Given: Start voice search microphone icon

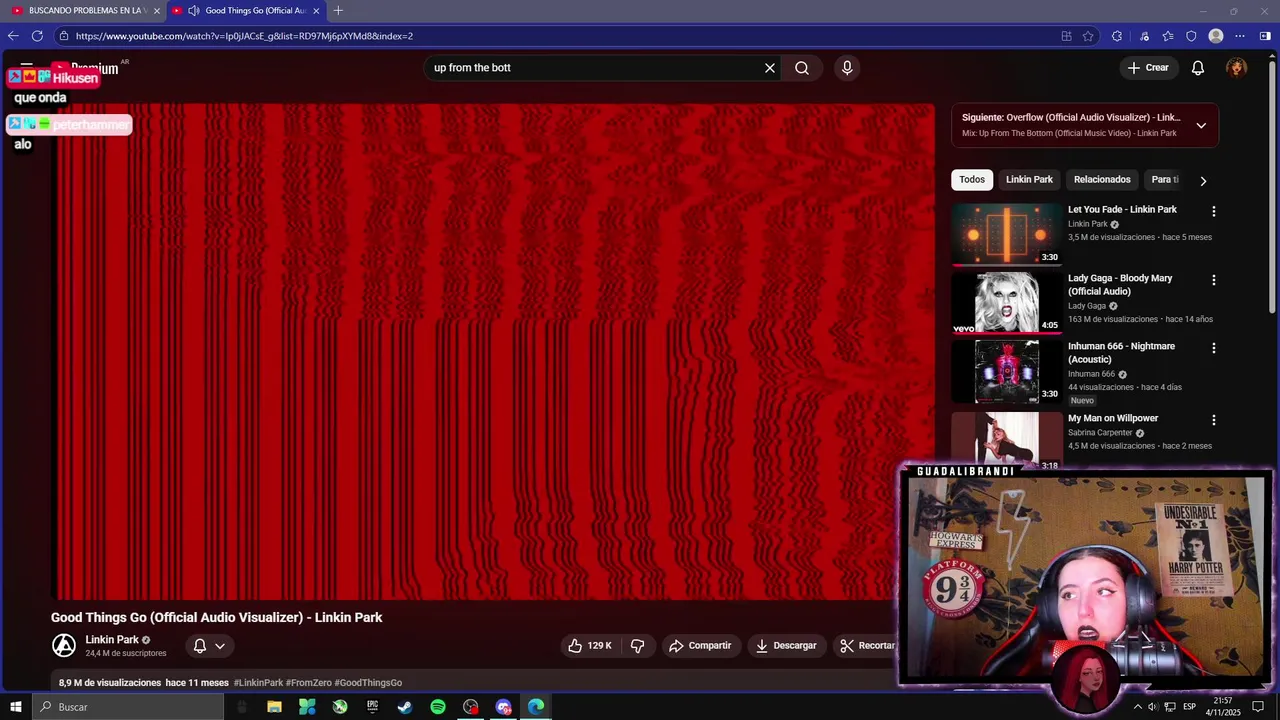Looking at the screenshot, I should [x=847, y=68].
